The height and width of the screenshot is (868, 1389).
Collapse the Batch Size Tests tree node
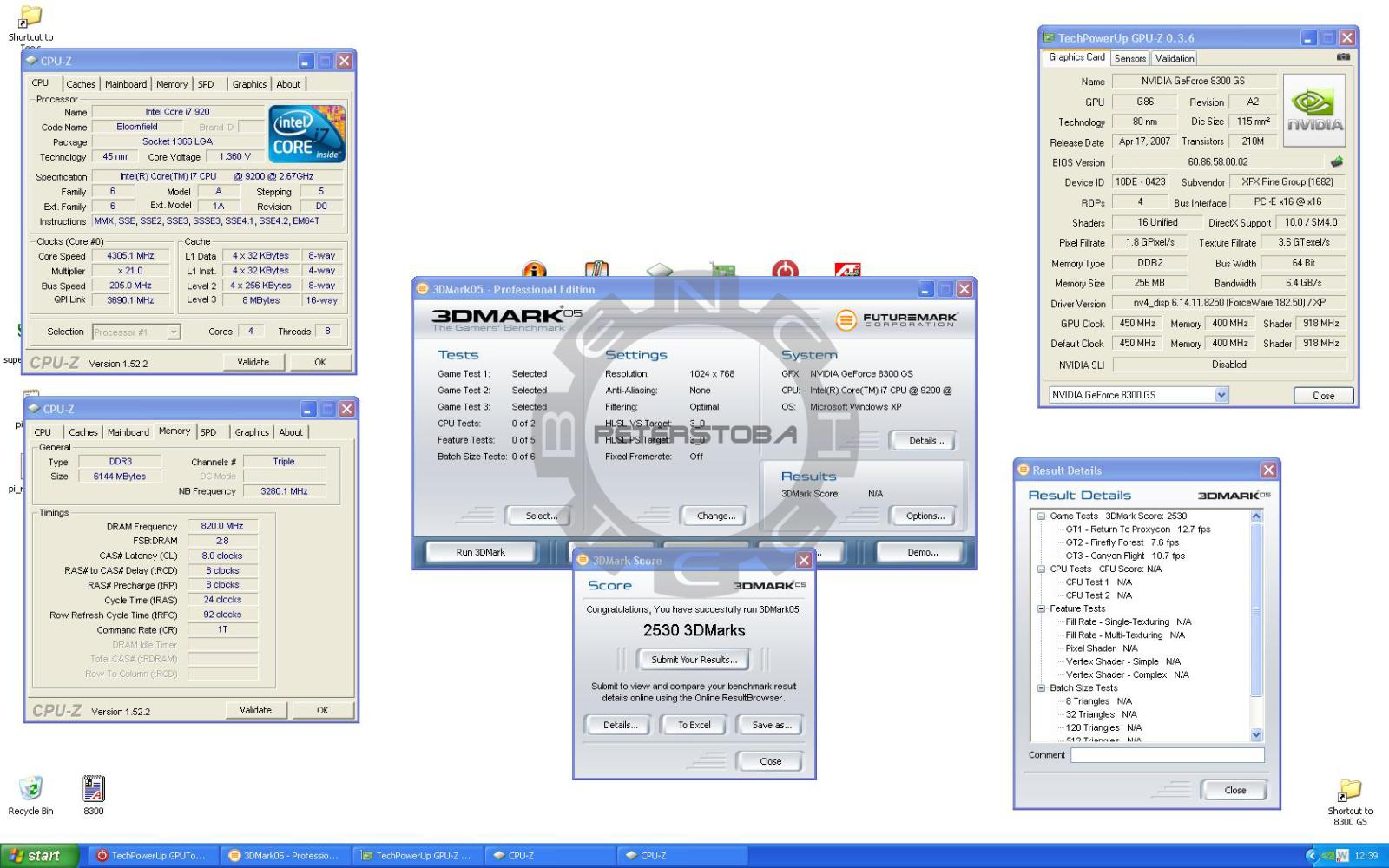click(x=1041, y=687)
